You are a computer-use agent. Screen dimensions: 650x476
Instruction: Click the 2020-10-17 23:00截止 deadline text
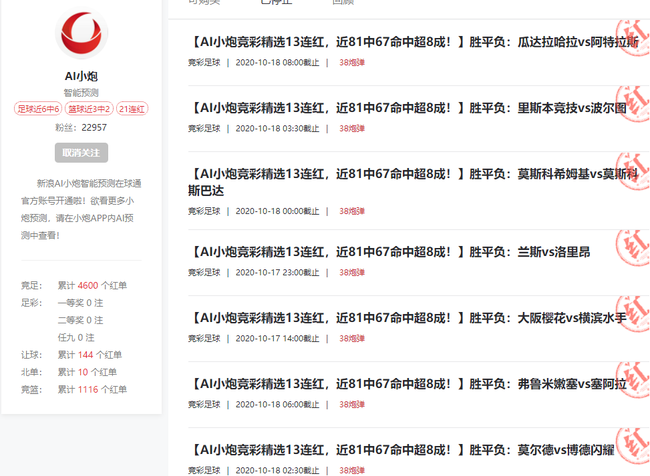pyautogui.click(x=277, y=272)
